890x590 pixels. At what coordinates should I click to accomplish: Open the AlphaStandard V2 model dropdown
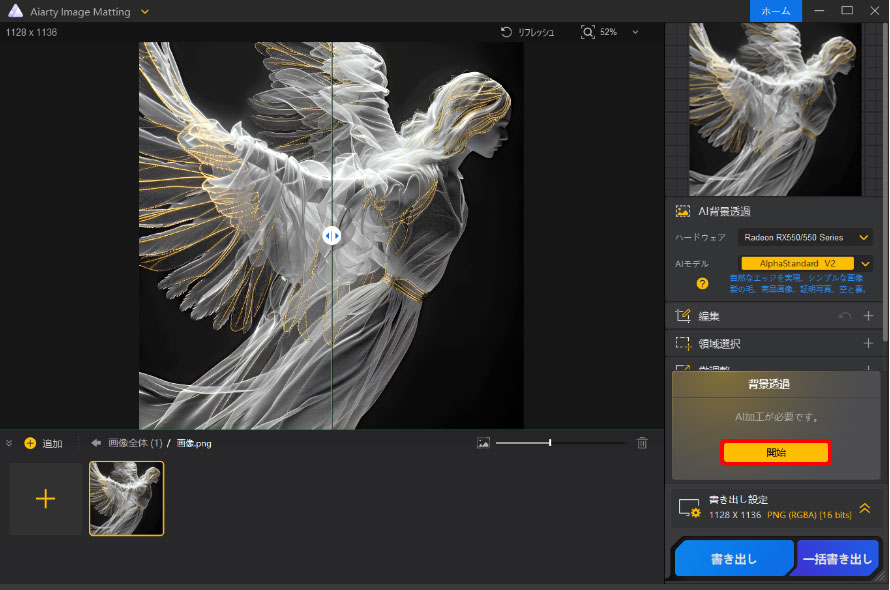pyautogui.click(x=865, y=263)
